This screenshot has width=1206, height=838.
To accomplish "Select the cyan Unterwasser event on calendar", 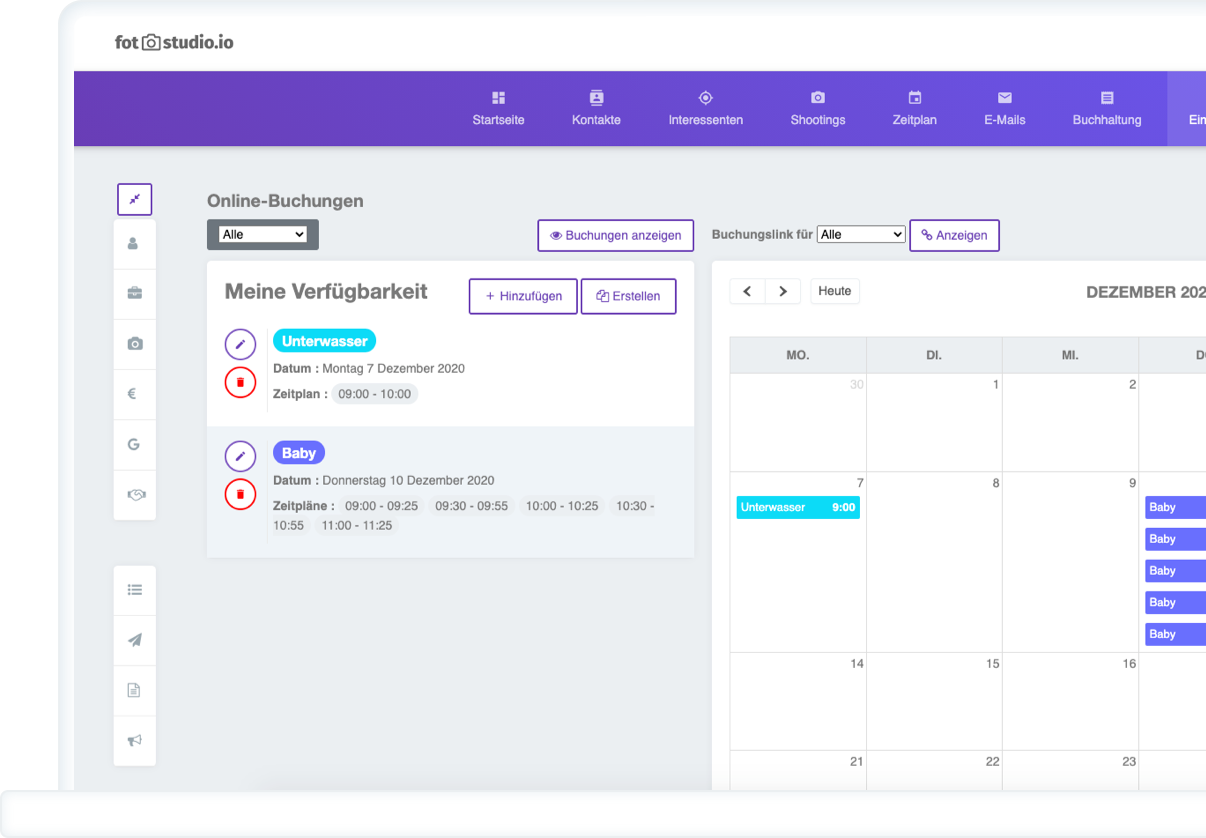I will [x=797, y=507].
